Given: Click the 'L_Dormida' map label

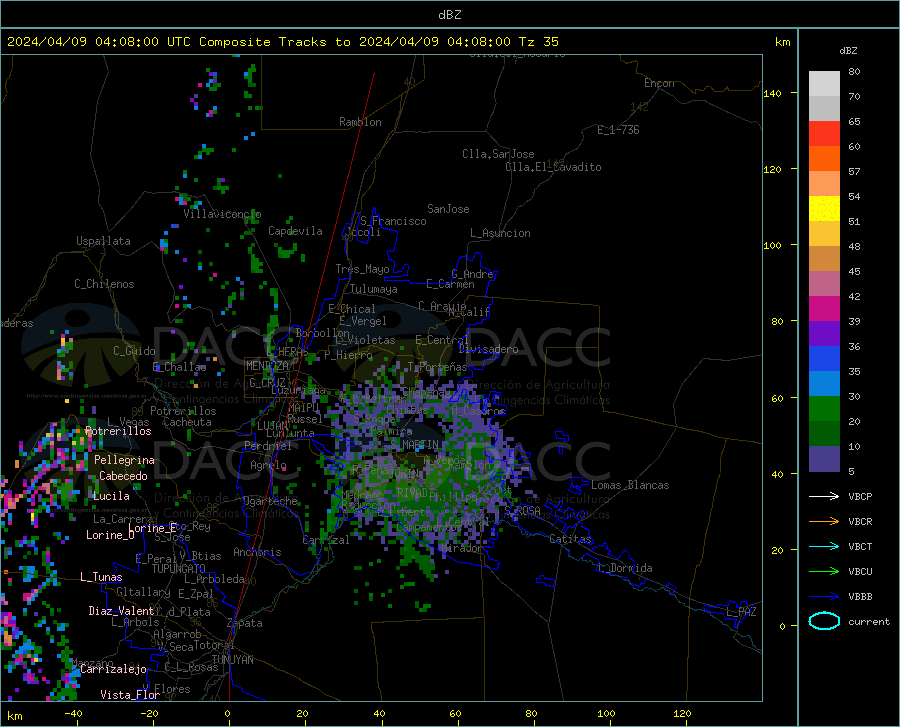Looking at the screenshot, I should (626, 568).
